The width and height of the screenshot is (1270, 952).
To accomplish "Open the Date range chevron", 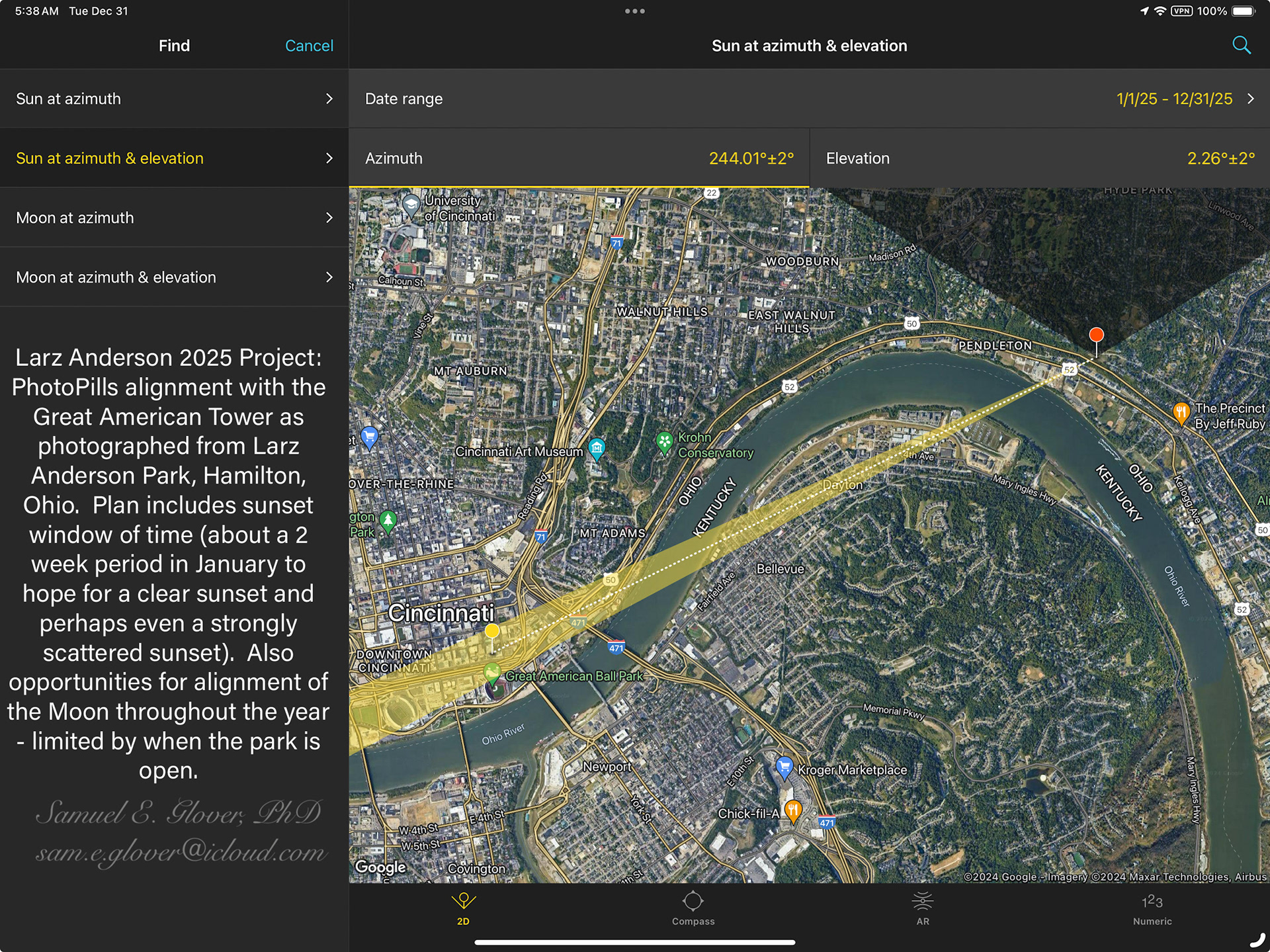I will click(1251, 99).
